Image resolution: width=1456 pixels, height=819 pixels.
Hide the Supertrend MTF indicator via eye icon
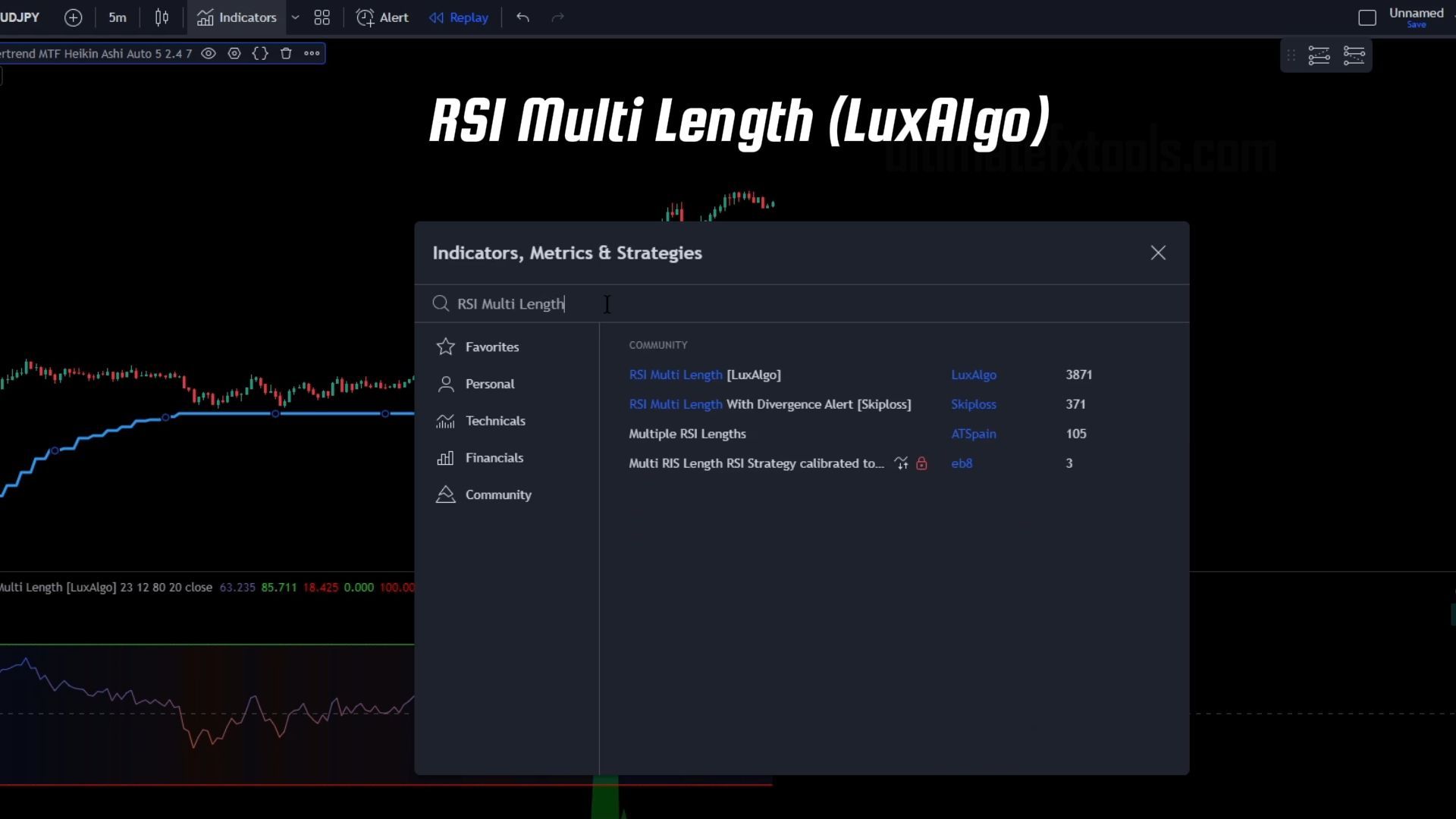point(209,53)
